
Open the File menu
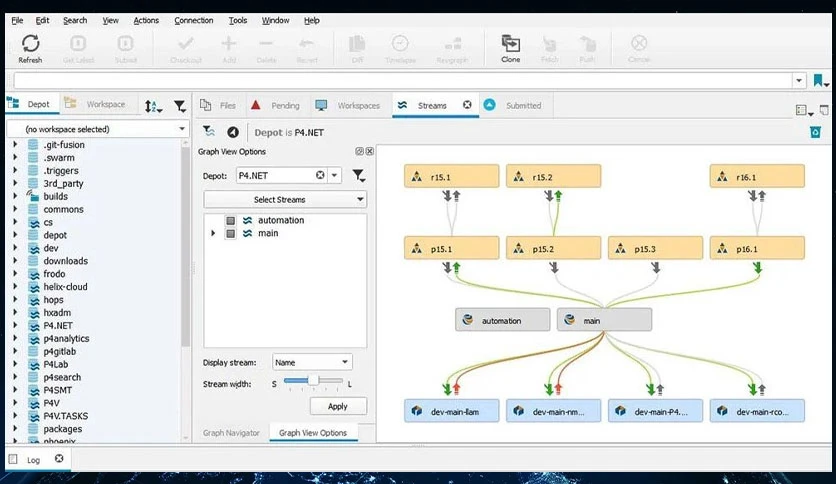point(17,20)
